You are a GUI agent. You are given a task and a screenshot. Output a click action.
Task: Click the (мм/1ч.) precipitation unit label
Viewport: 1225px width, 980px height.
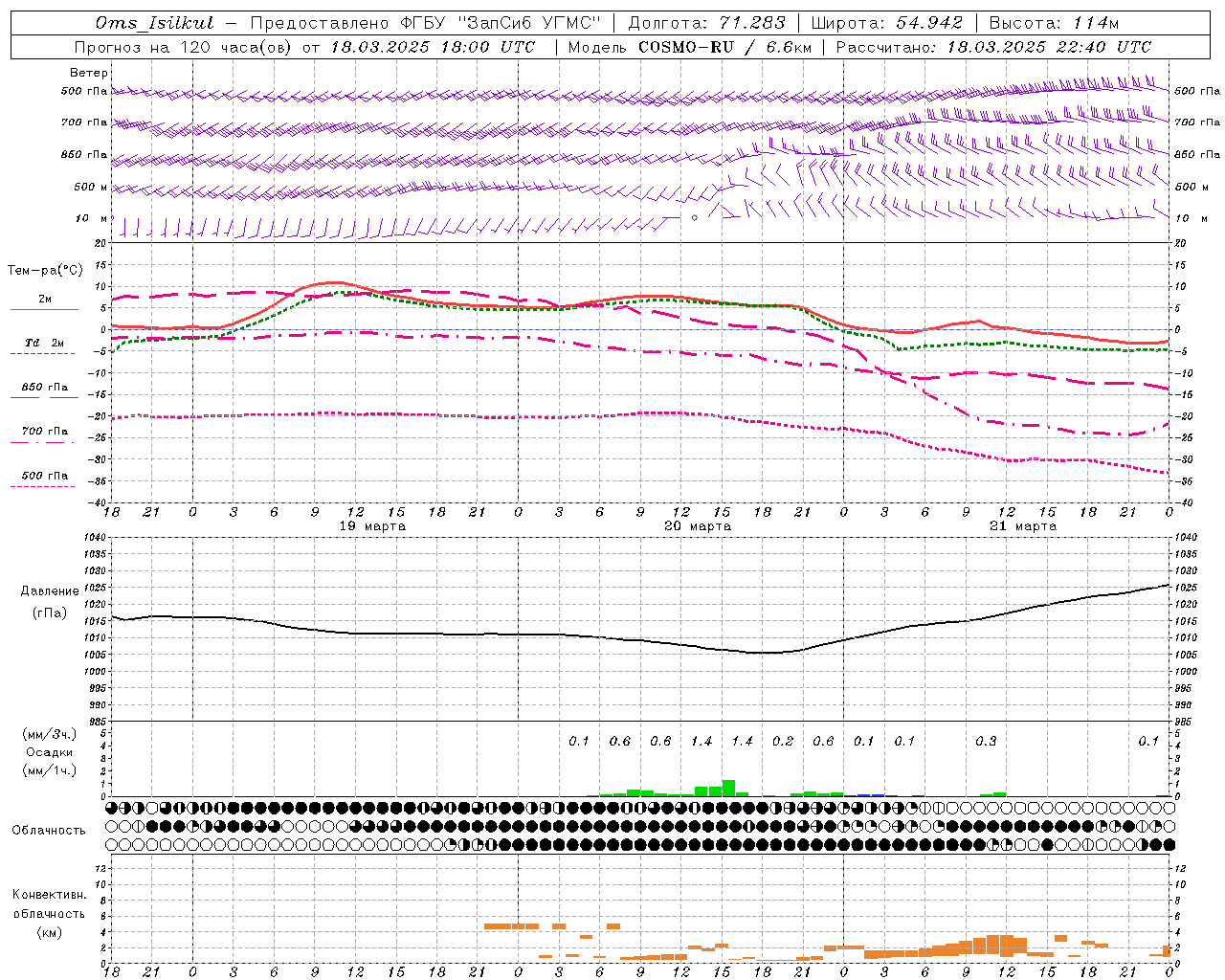click(49, 770)
